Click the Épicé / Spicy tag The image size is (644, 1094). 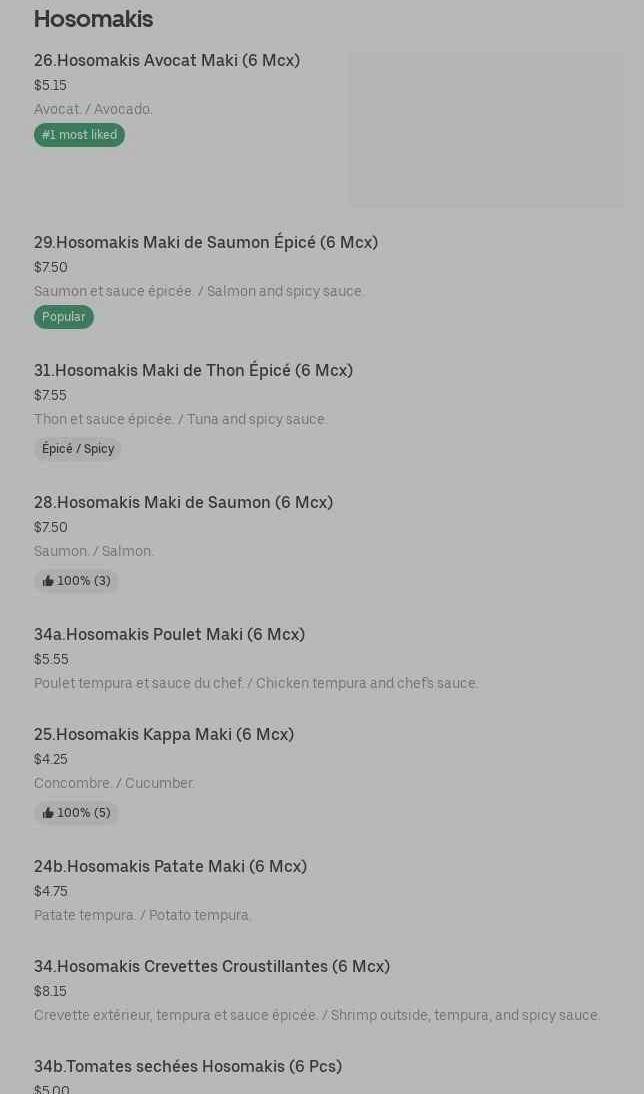click(x=78, y=449)
